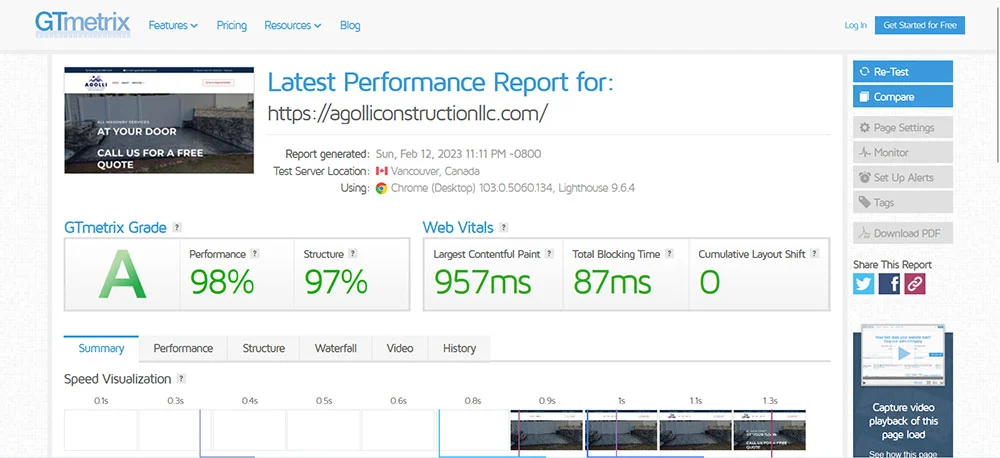Click the Compare button

[x=902, y=97]
